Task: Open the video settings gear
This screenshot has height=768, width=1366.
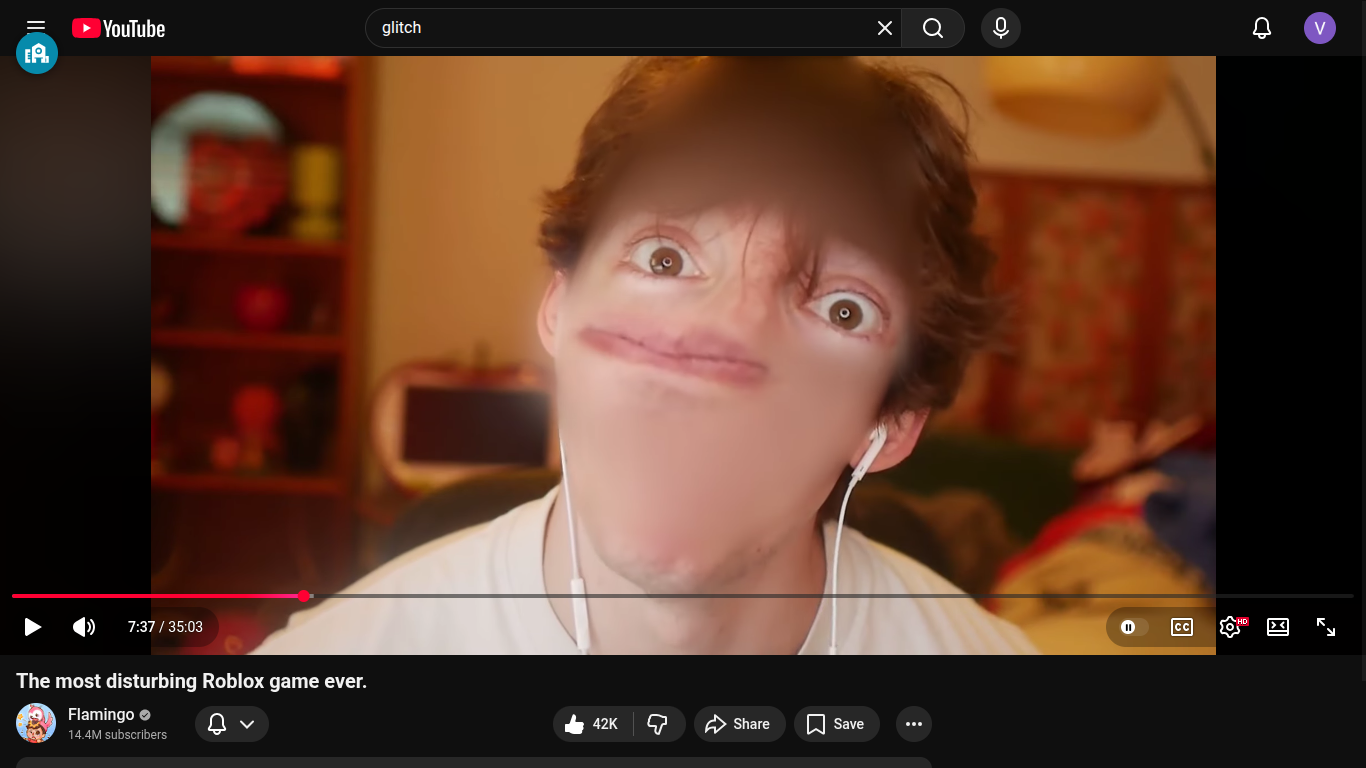Action: click(x=1230, y=627)
